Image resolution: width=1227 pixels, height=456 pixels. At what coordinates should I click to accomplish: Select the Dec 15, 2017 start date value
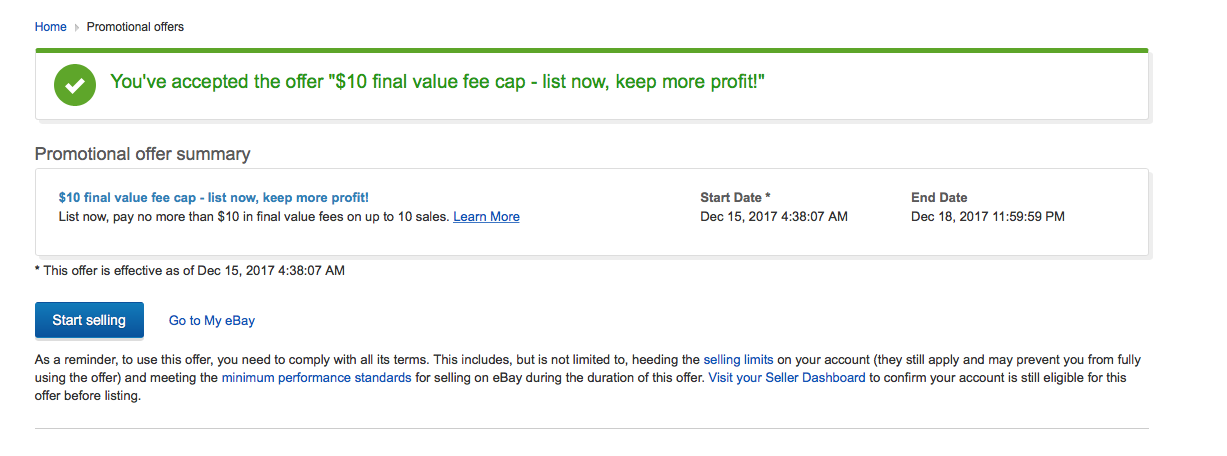pos(774,217)
